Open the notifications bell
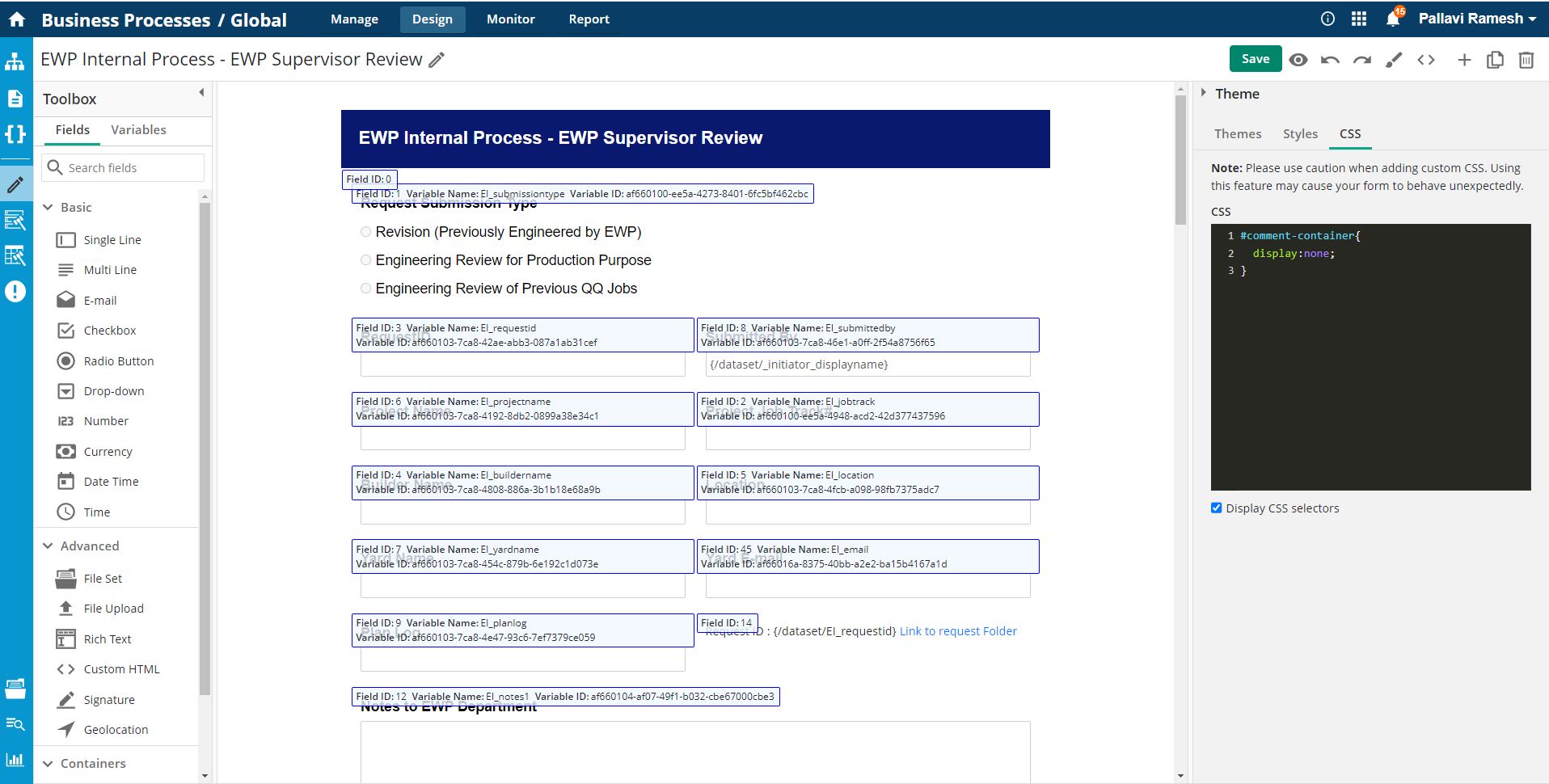 (1393, 19)
